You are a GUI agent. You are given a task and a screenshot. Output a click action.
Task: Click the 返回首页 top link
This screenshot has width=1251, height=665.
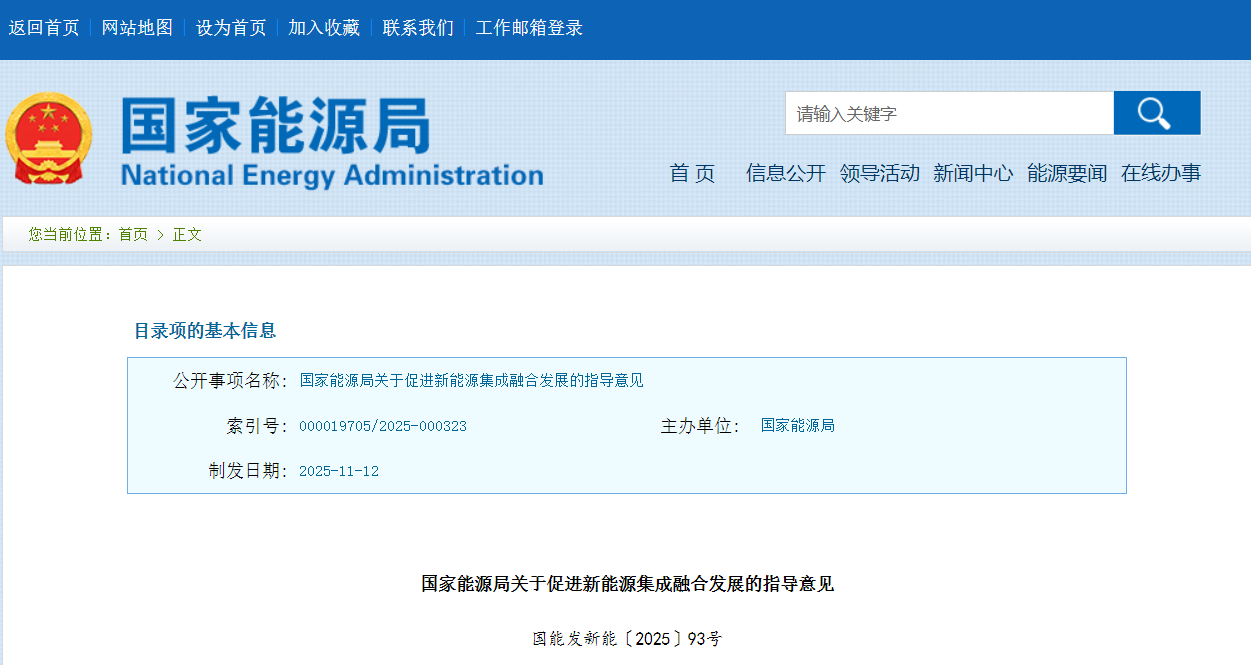44,28
